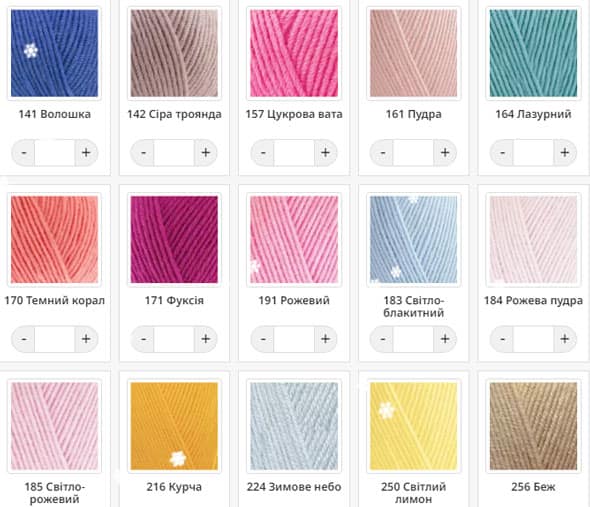Click the minus under 183 Світло-блакитний
The width and height of the screenshot is (590, 507).
click(382, 339)
